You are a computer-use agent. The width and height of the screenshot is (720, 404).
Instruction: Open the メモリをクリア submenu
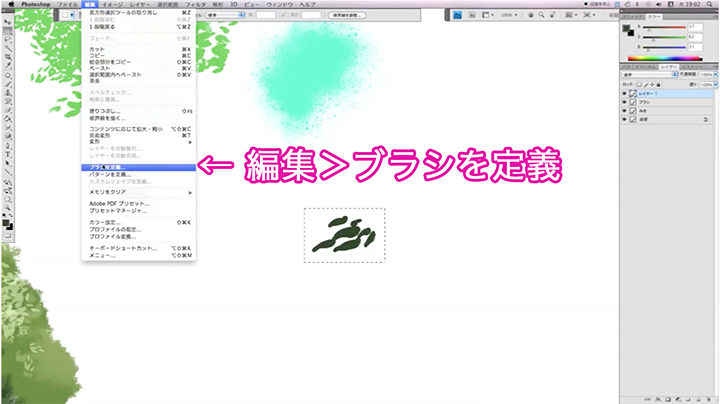coord(139,192)
